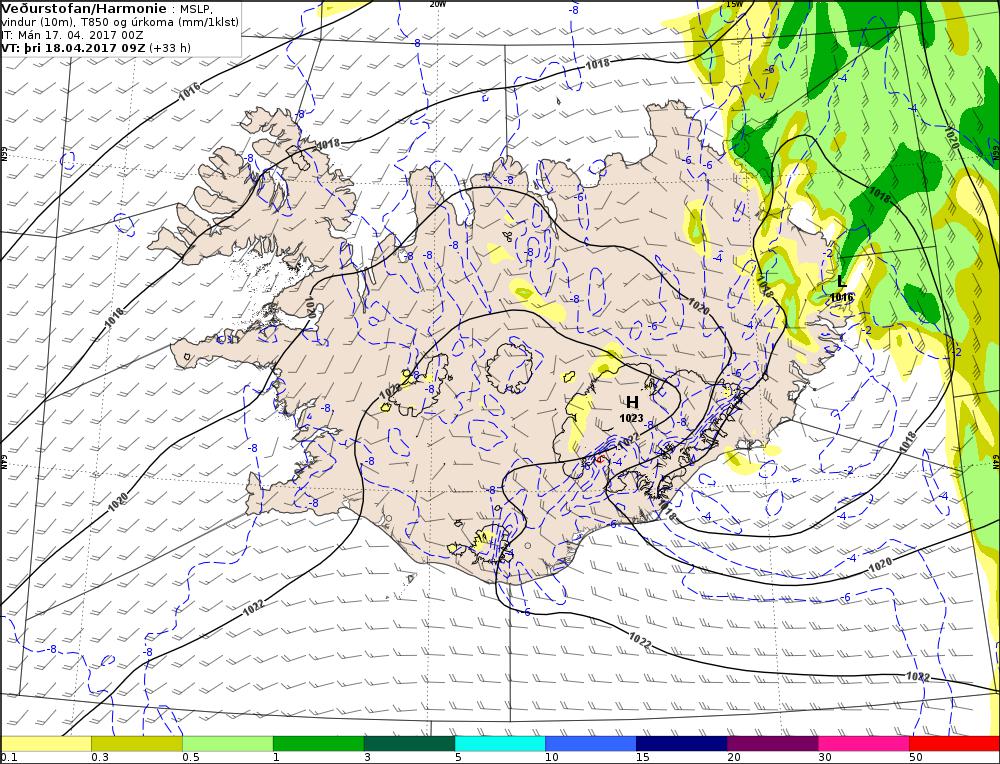
Task: Choose the green 1 mm legend swatch
Action: [318, 744]
